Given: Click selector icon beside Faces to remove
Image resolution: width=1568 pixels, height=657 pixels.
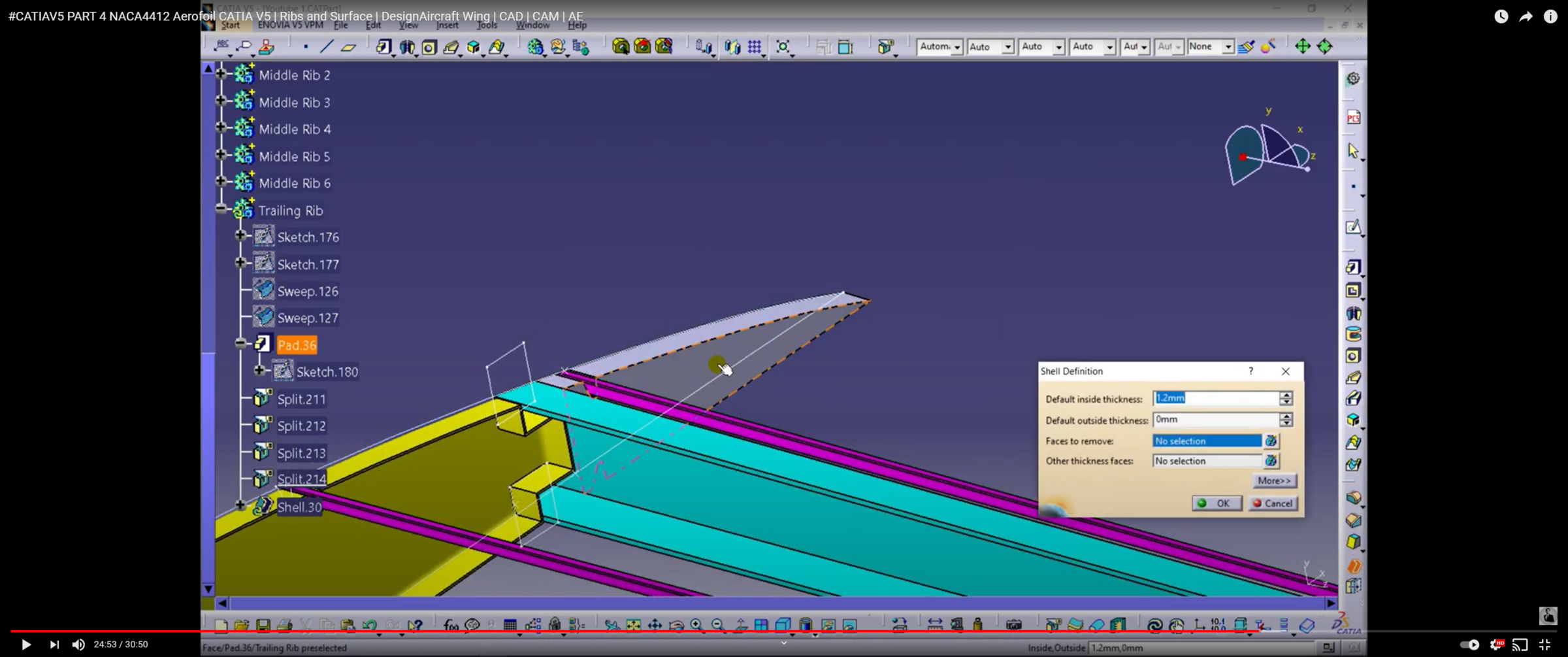Looking at the screenshot, I should click(1271, 441).
